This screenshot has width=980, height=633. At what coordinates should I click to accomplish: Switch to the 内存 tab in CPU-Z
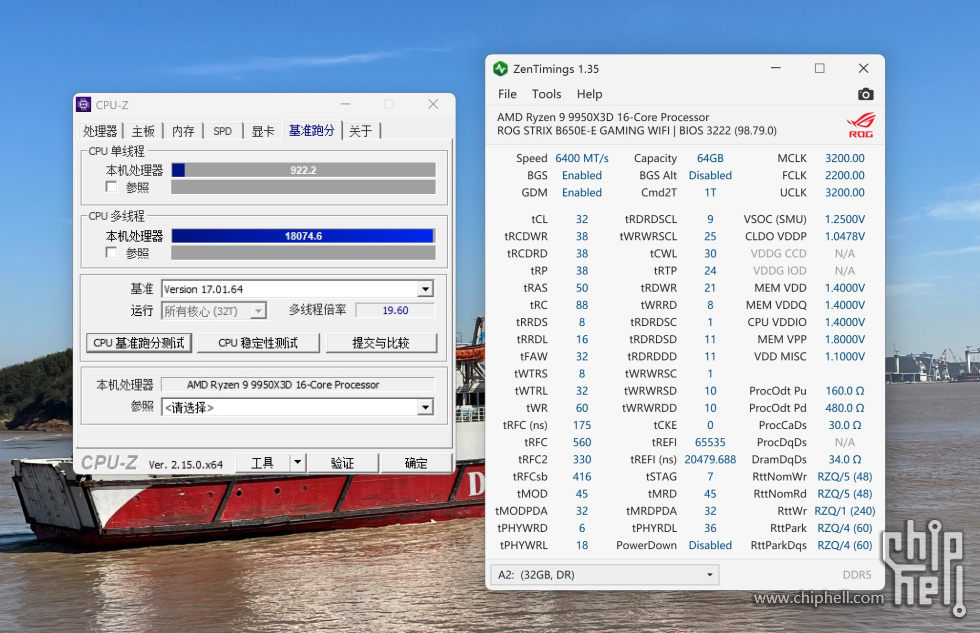(x=183, y=131)
